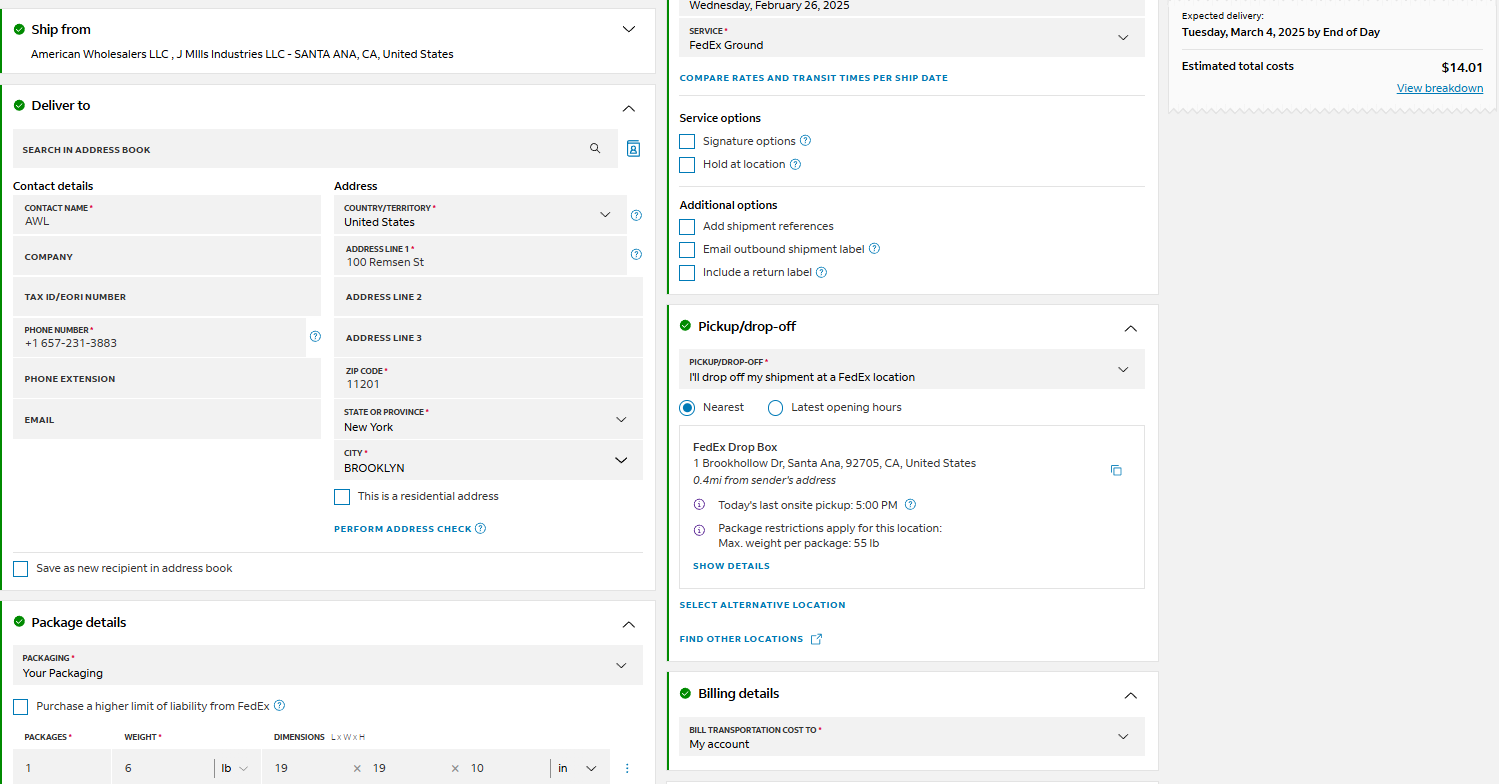Show help for Email outbound shipment label
This screenshot has height=784, width=1499.
click(874, 249)
